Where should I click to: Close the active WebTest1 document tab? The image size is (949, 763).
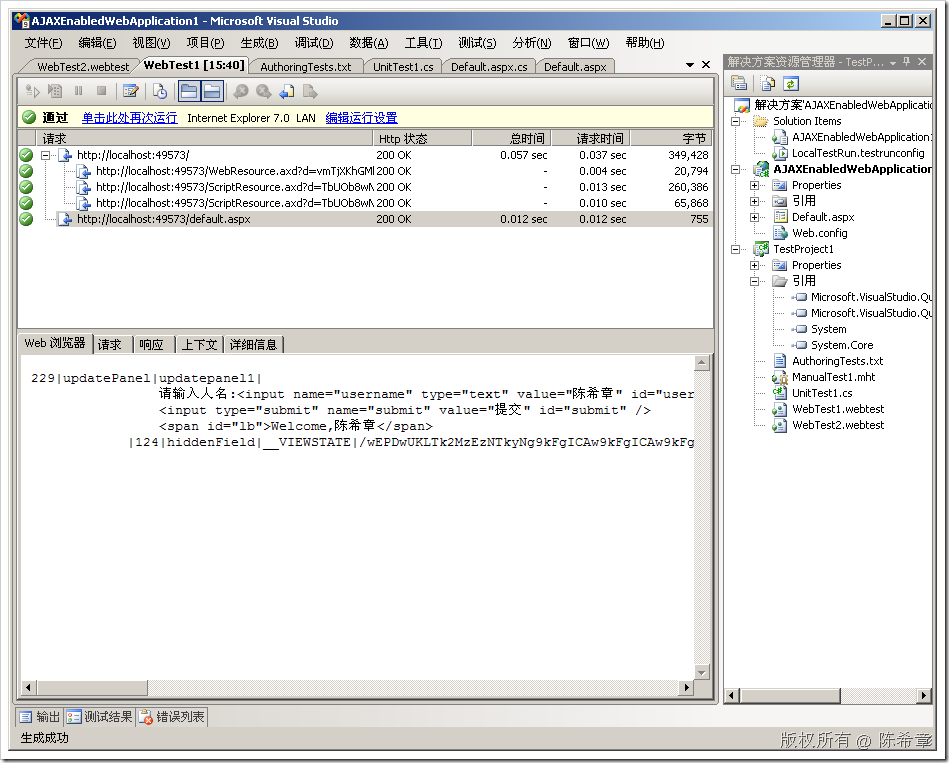706,65
